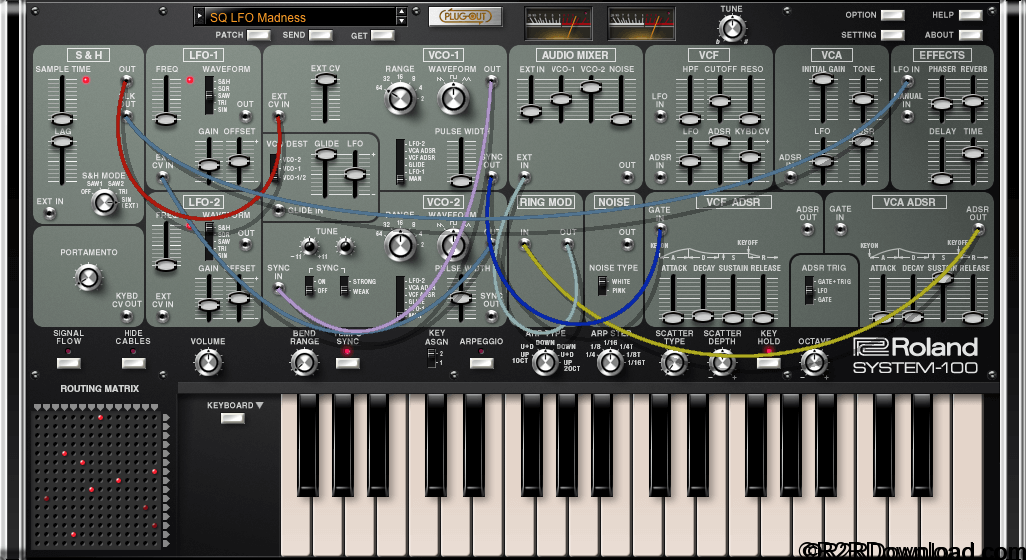The image size is (1026, 560).
Task: Click the VCO-1 WAVEFORM knob
Action: (x=453, y=99)
